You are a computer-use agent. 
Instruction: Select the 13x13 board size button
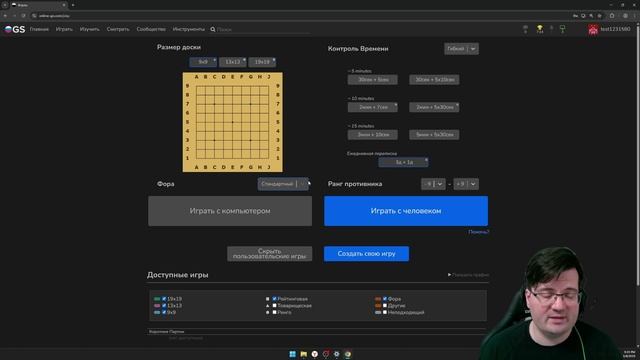(233, 62)
